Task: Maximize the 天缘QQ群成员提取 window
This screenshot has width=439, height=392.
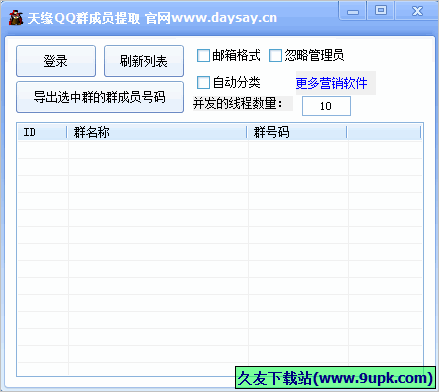Action: (x=381, y=11)
